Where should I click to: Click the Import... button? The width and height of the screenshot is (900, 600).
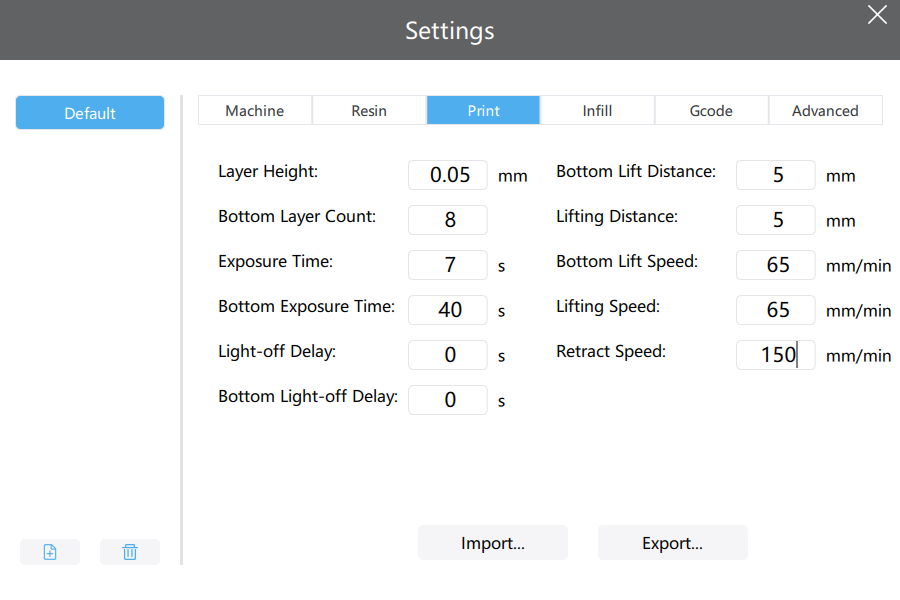(492, 543)
